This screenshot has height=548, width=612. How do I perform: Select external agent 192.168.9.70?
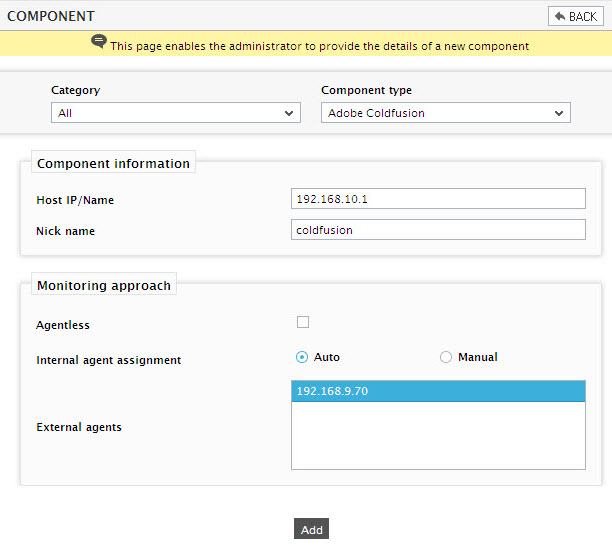point(438,391)
